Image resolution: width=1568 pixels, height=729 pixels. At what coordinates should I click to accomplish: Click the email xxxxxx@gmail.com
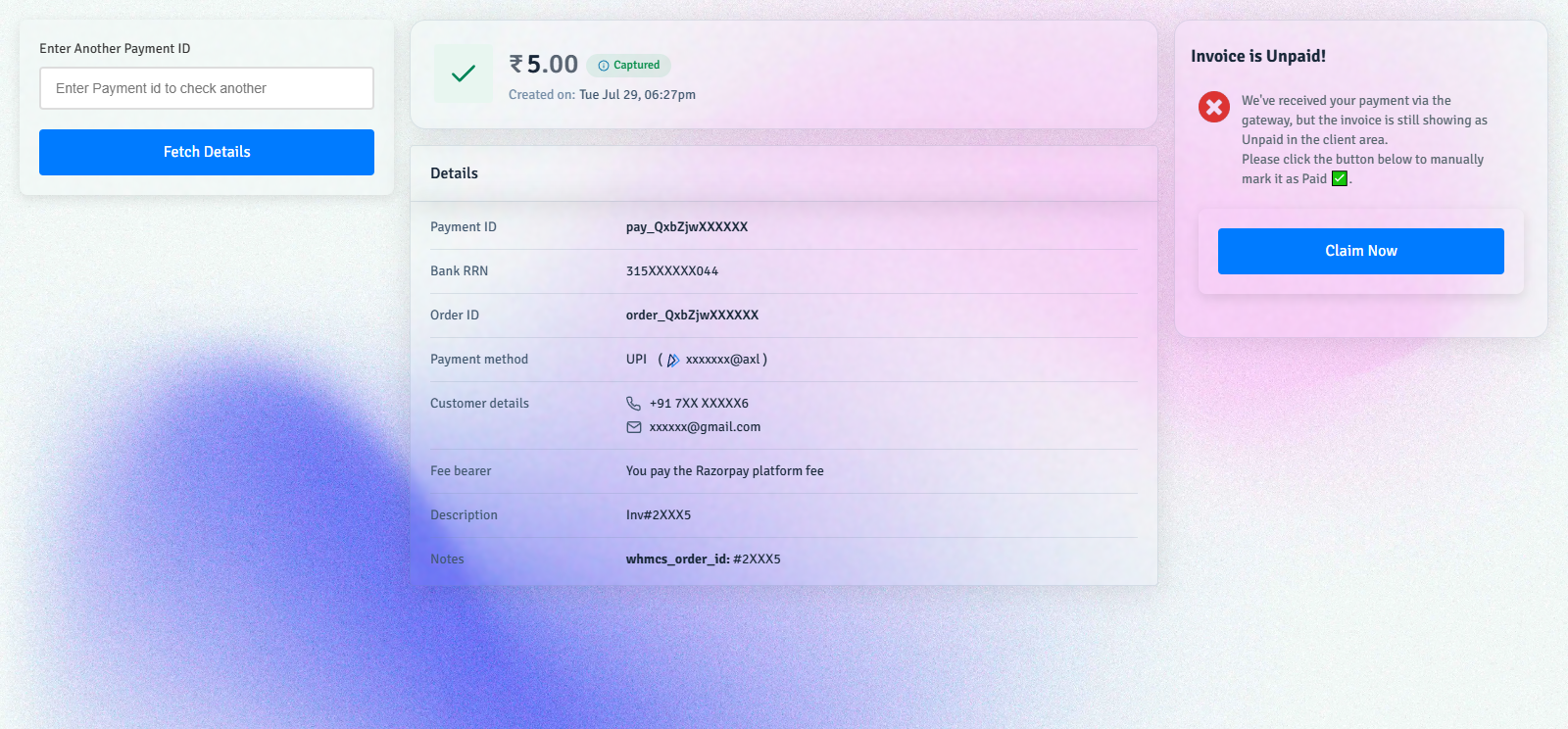click(x=705, y=427)
